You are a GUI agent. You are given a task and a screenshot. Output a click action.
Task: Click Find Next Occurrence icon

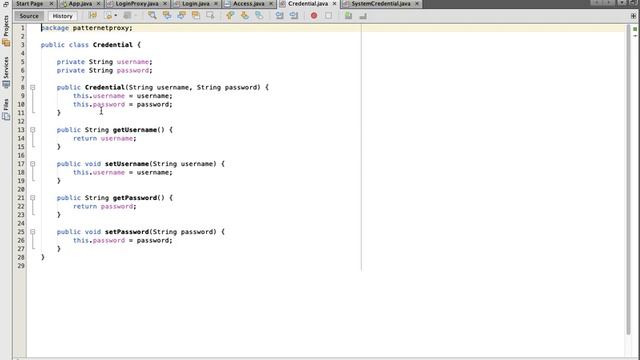click(x=181, y=16)
